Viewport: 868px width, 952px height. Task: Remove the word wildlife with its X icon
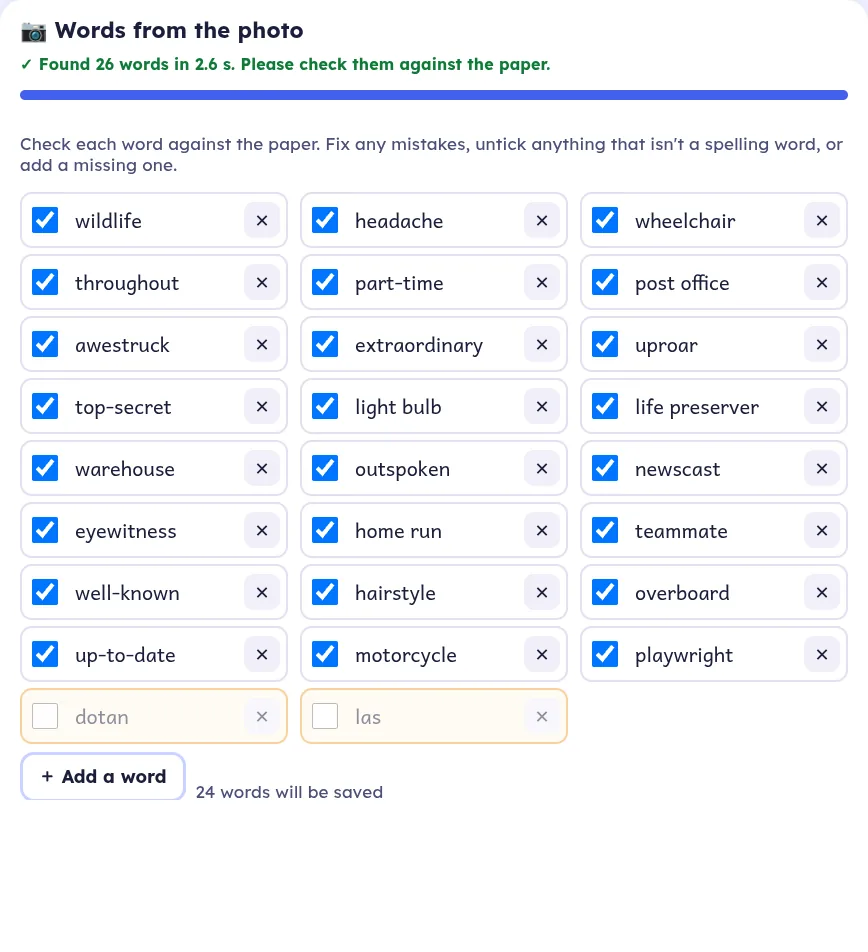pyautogui.click(x=262, y=220)
